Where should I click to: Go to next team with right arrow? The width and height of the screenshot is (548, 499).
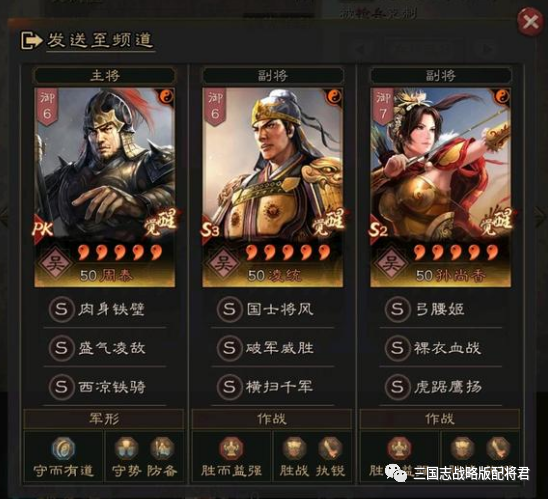(540, 217)
